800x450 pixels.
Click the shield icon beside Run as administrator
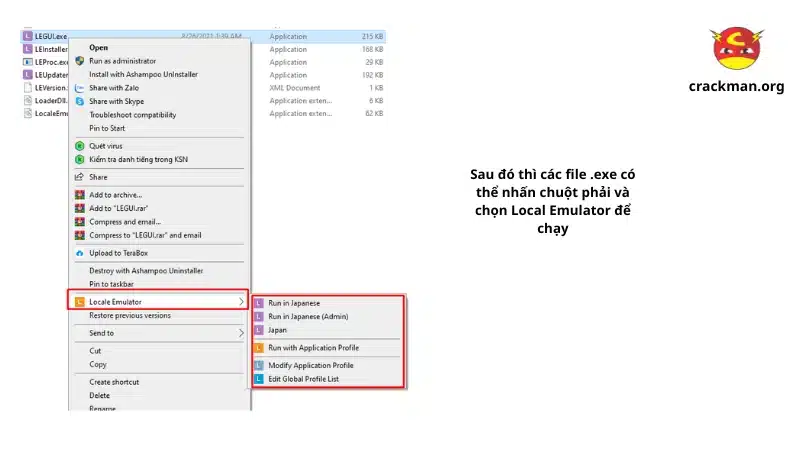pyautogui.click(x=80, y=61)
